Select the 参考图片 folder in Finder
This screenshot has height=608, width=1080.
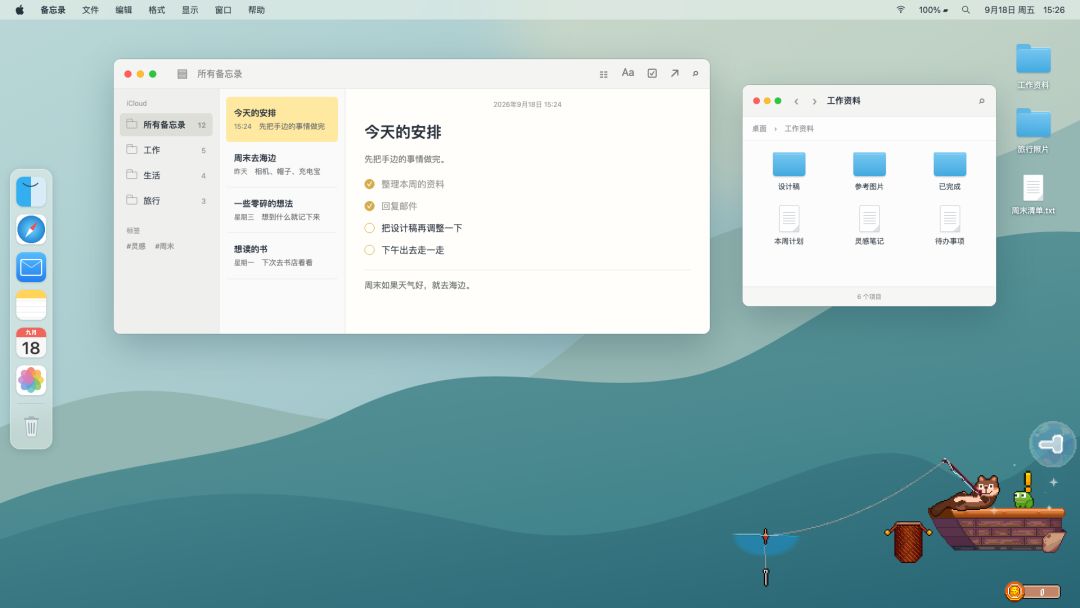coord(869,171)
